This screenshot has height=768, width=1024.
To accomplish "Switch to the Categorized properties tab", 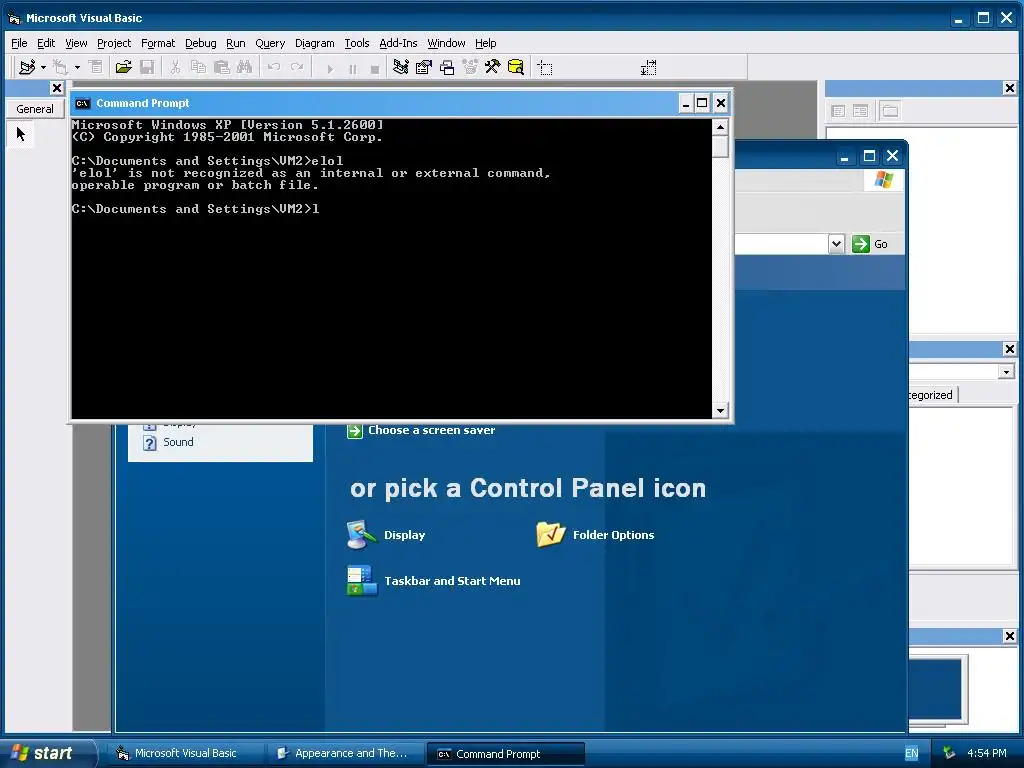I will (932, 395).
